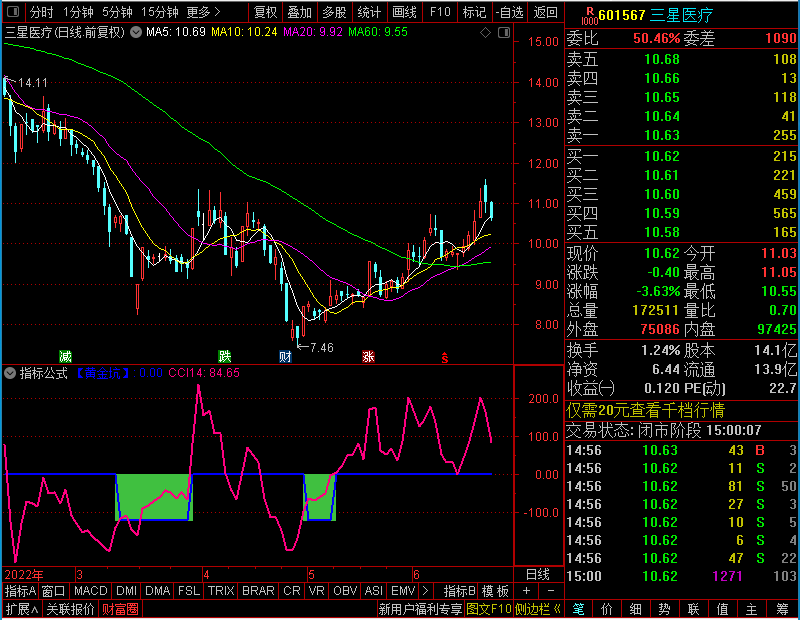Viewport: 800px width, 620px height.
Task: Open the 统计 statistics tool
Action: (x=369, y=12)
